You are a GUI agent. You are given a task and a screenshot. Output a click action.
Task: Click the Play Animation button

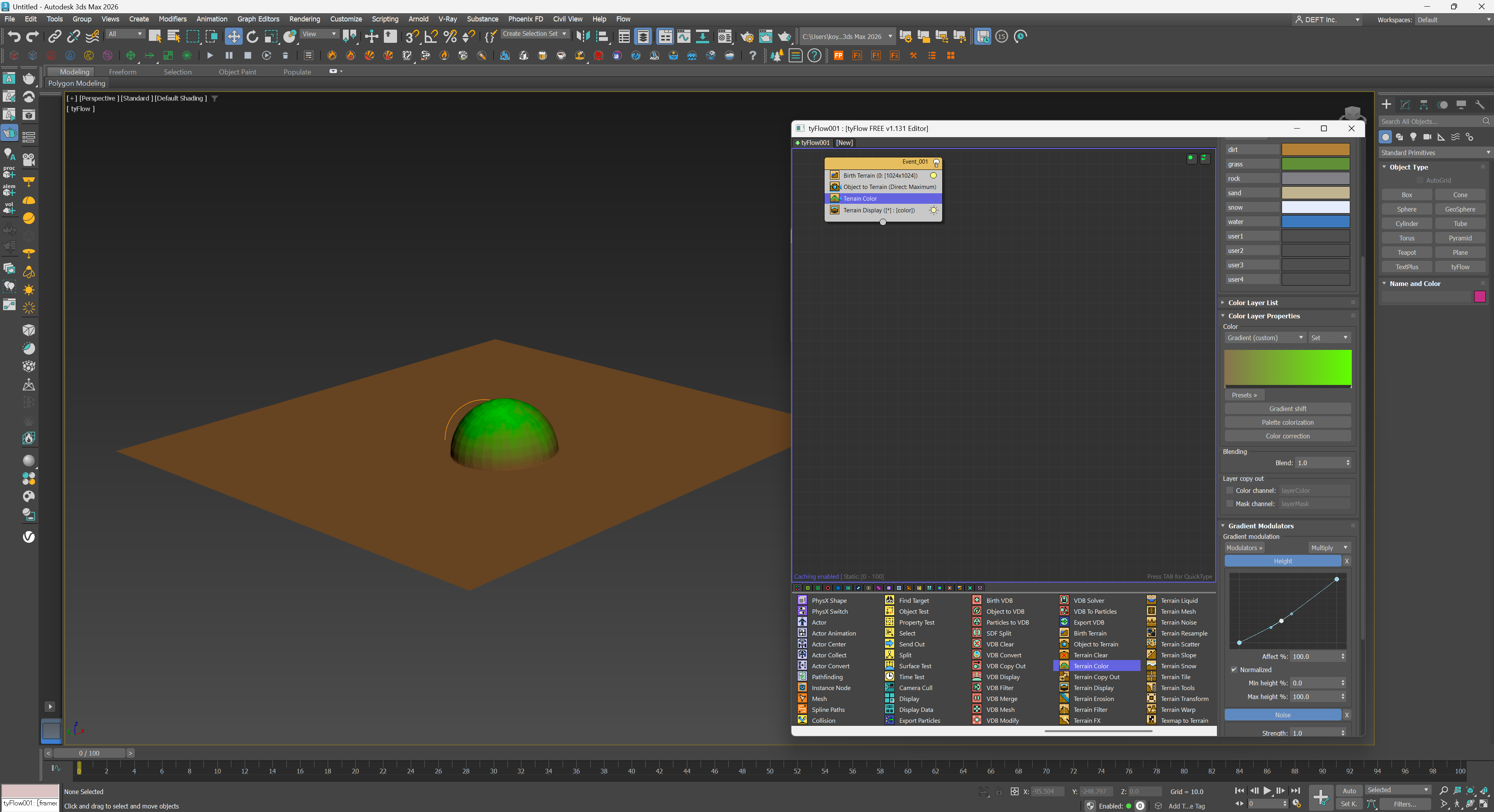pyautogui.click(x=1267, y=791)
